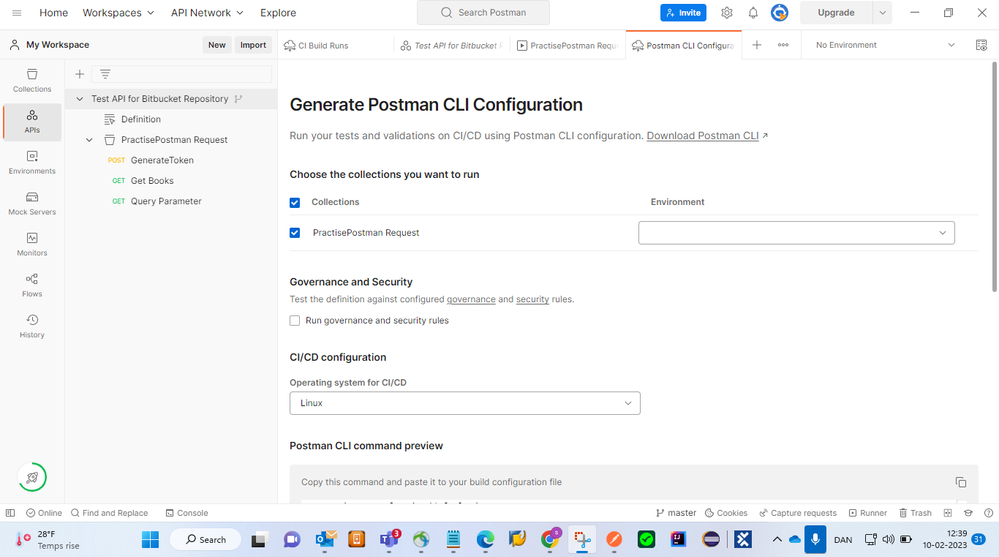The width and height of the screenshot is (999, 557).
Task: Click the bootcamp rocket icon
Action: [x=32, y=477]
